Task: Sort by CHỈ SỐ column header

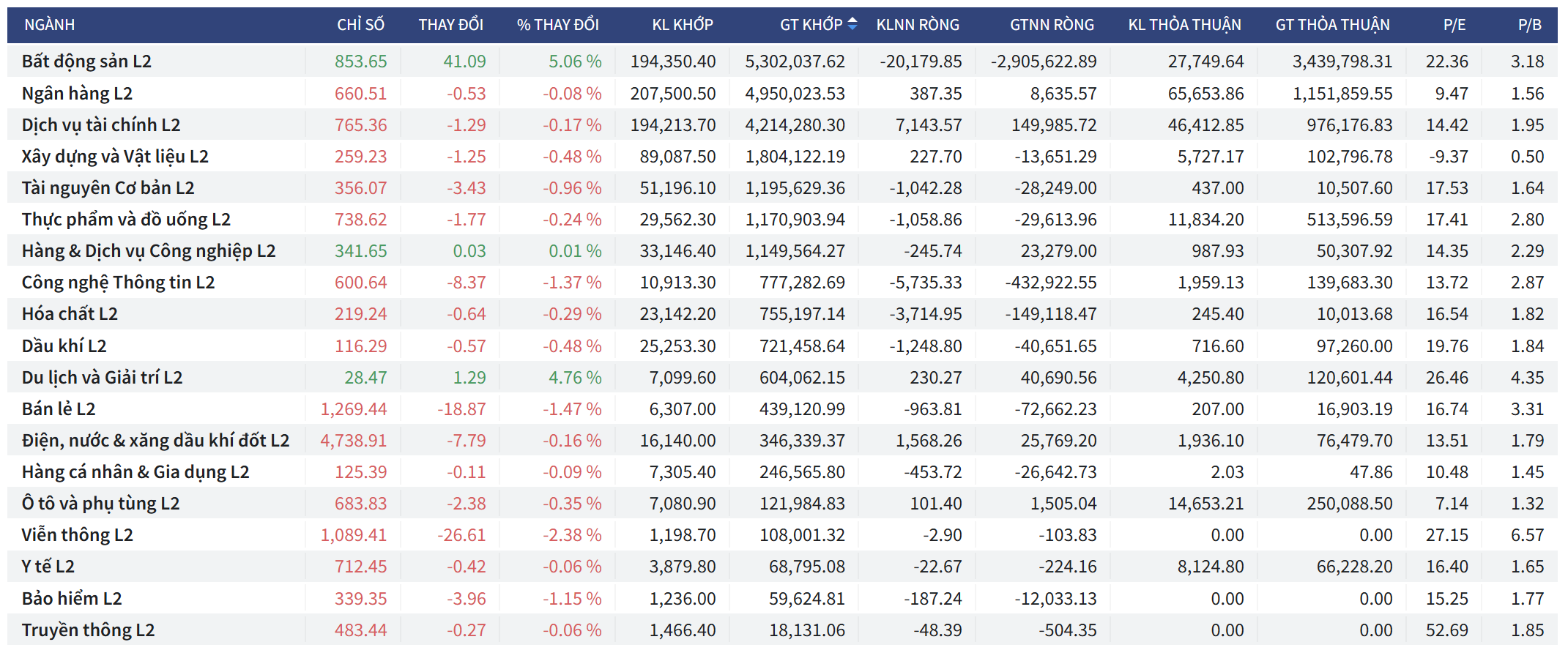Action: point(360,25)
